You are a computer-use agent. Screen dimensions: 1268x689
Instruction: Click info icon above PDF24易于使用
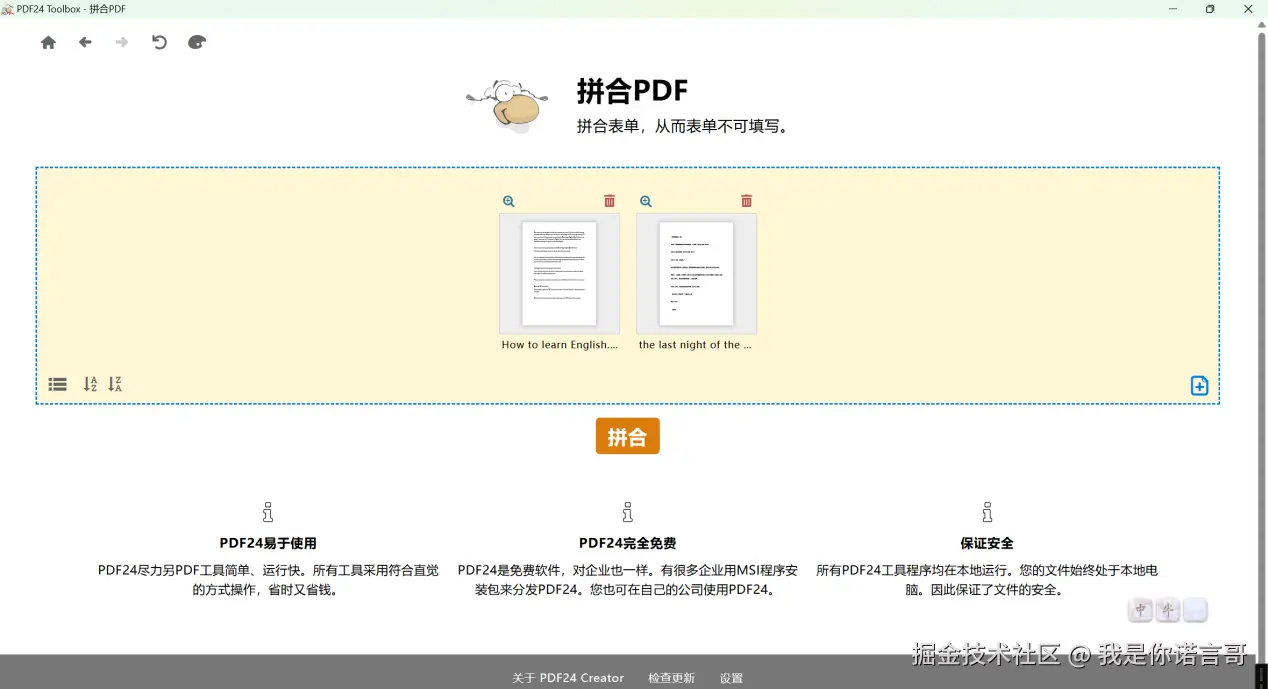click(268, 512)
